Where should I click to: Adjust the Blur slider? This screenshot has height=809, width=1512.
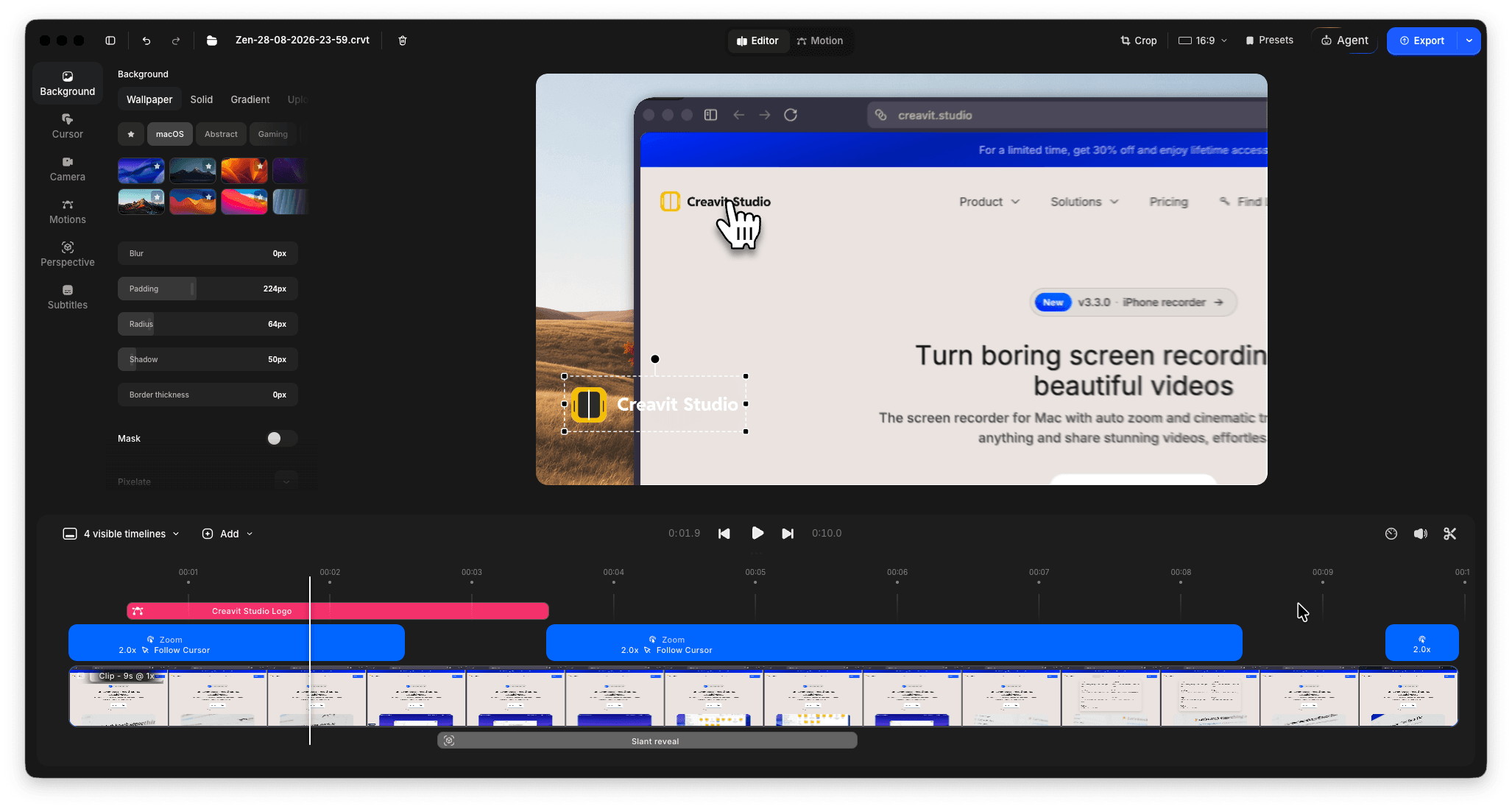(x=208, y=253)
